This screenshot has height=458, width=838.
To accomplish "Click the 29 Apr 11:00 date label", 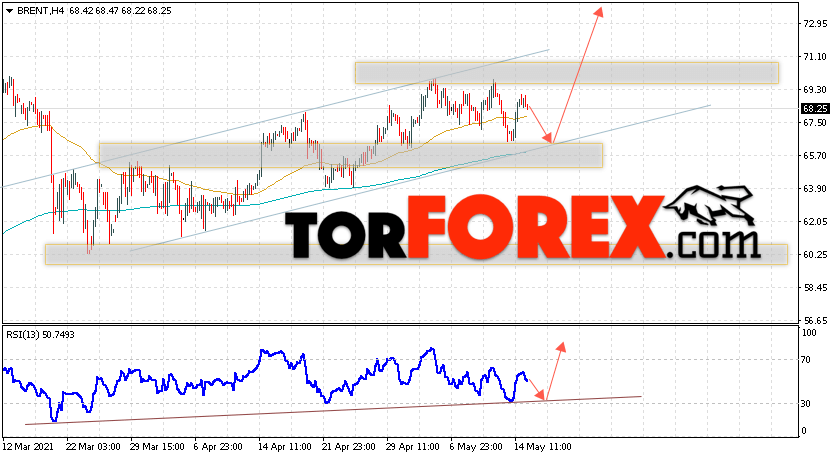I will click(413, 446).
